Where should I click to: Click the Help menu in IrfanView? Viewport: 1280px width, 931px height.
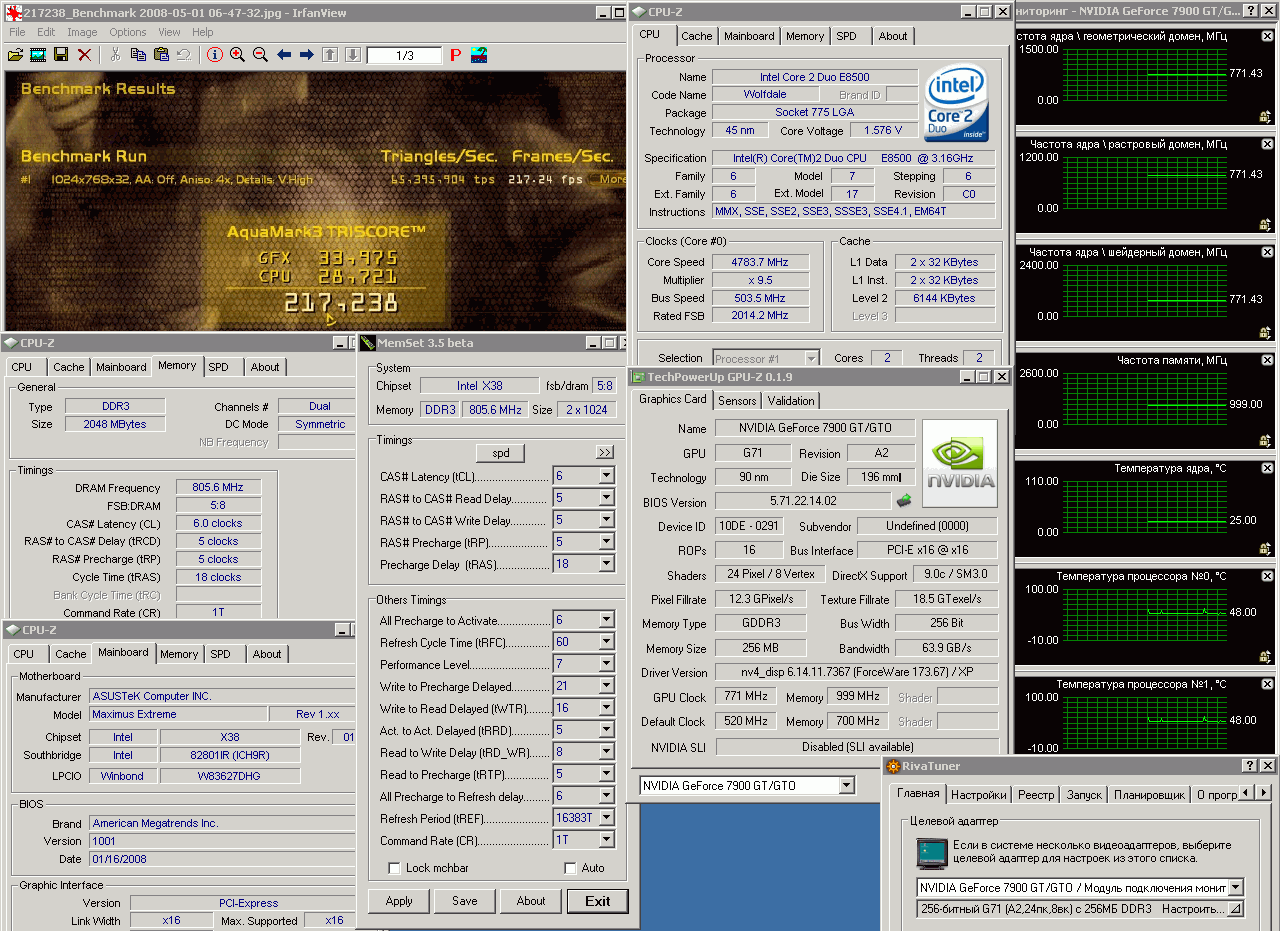203,32
